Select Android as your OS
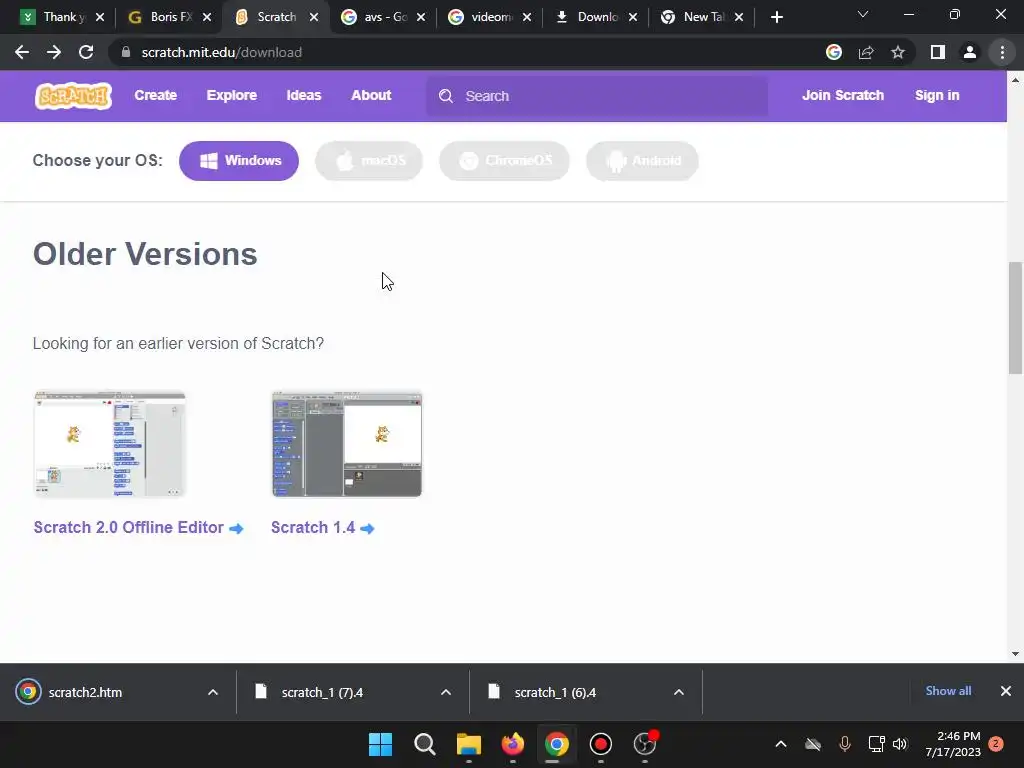1024x768 pixels. coord(642,161)
